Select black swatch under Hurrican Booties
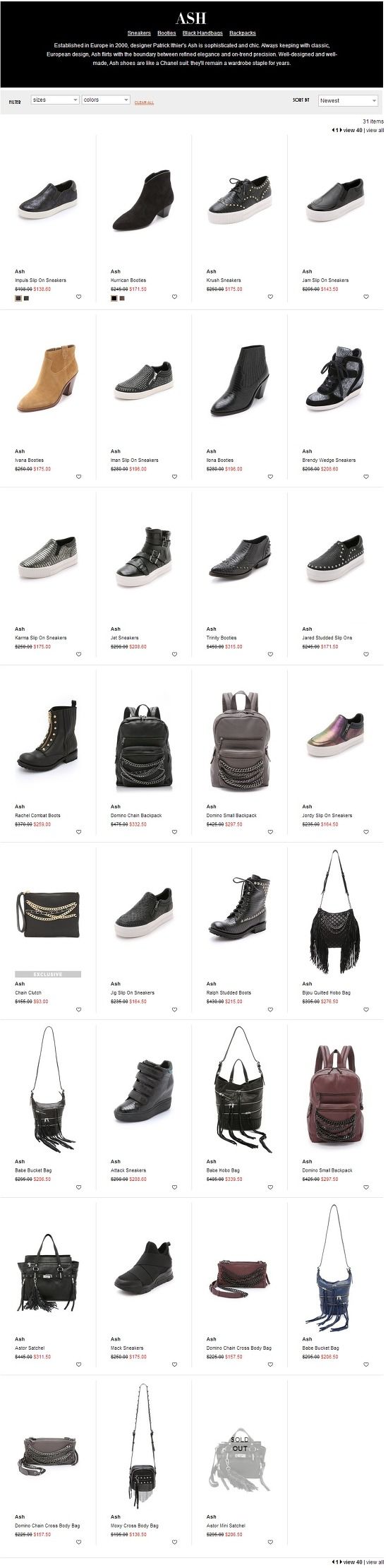The height and width of the screenshot is (1568, 388). coord(114,297)
